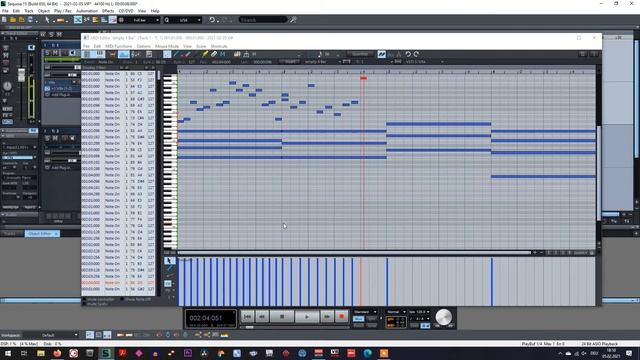Open the Effects menu

point(108,11)
